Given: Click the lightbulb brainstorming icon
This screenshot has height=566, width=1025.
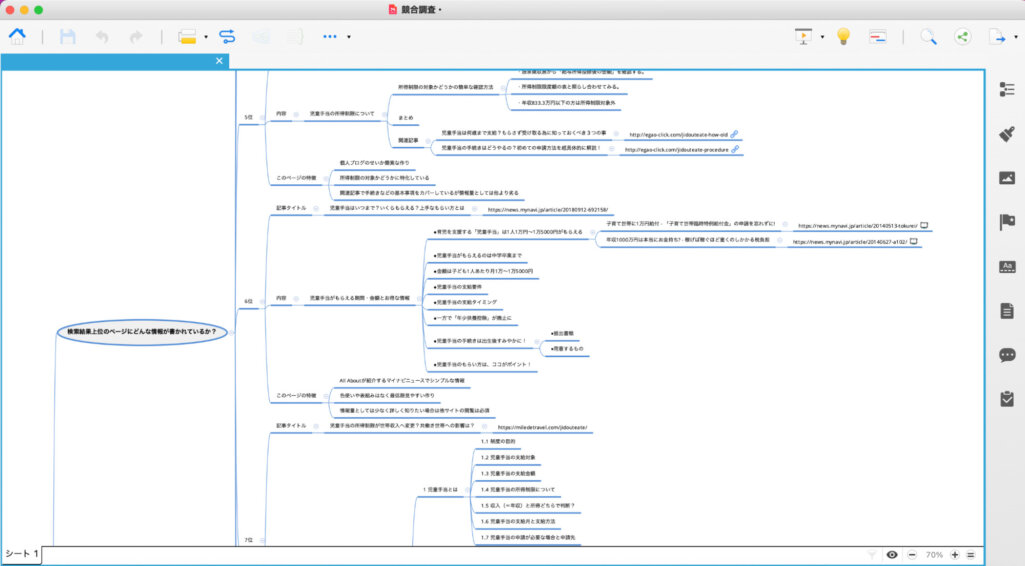Looking at the screenshot, I should (x=843, y=37).
